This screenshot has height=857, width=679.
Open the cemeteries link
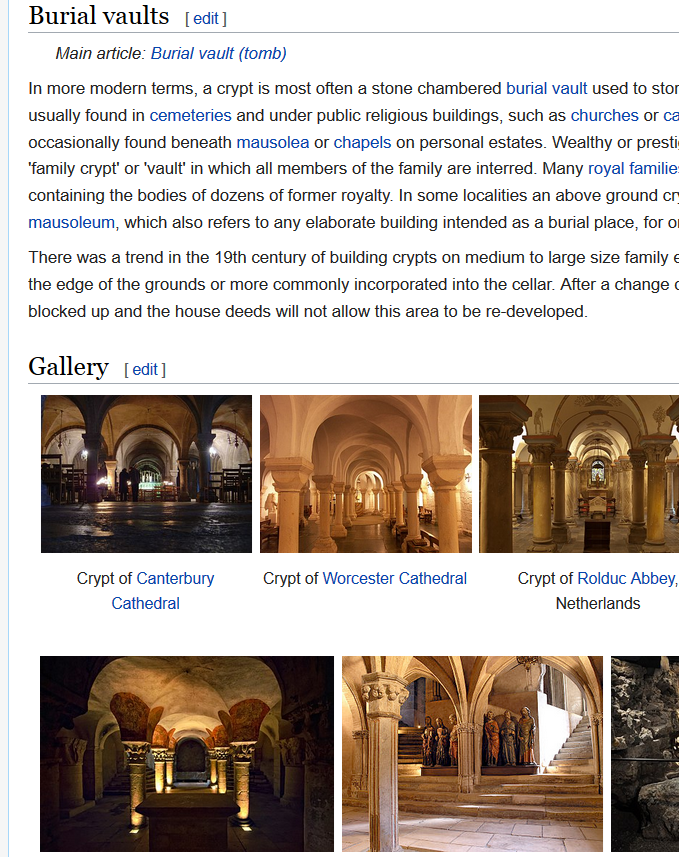coord(190,115)
